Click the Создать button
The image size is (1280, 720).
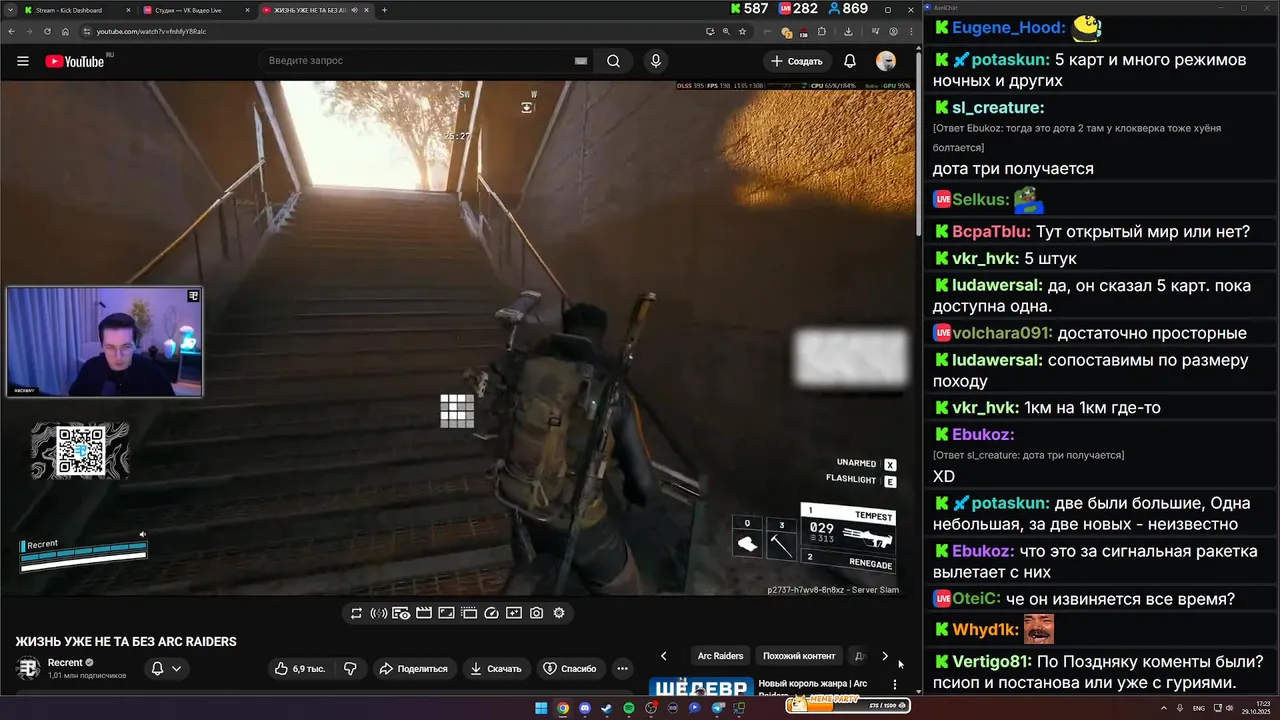(x=796, y=61)
